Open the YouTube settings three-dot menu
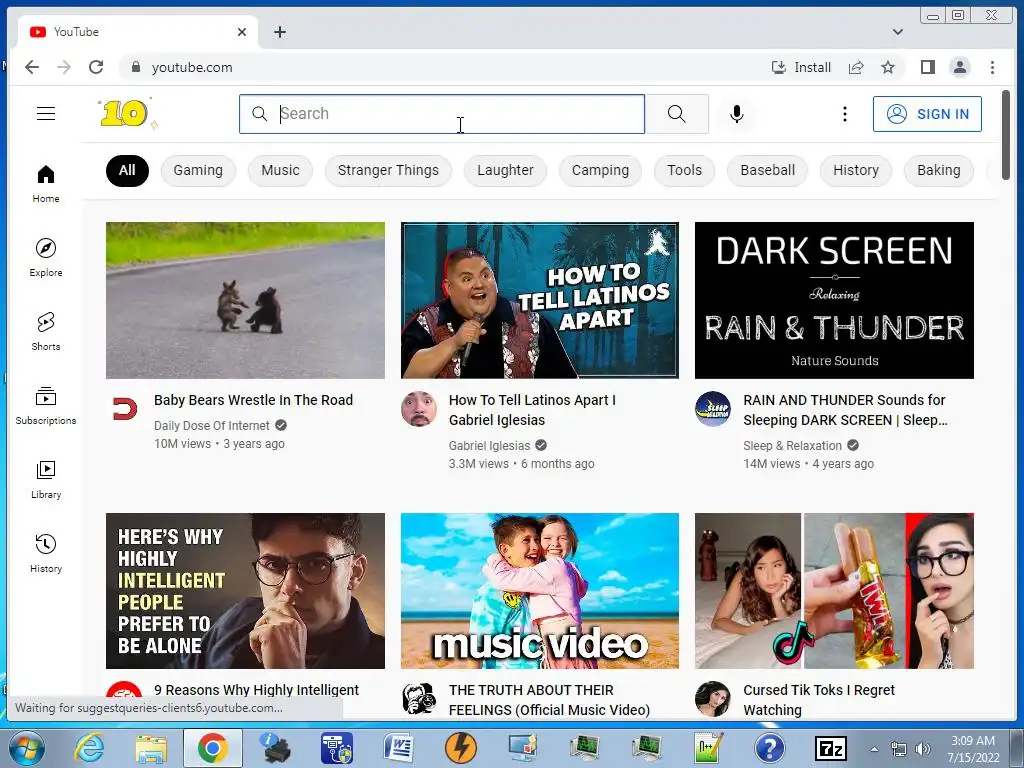The width and height of the screenshot is (1024, 768). click(844, 114)
